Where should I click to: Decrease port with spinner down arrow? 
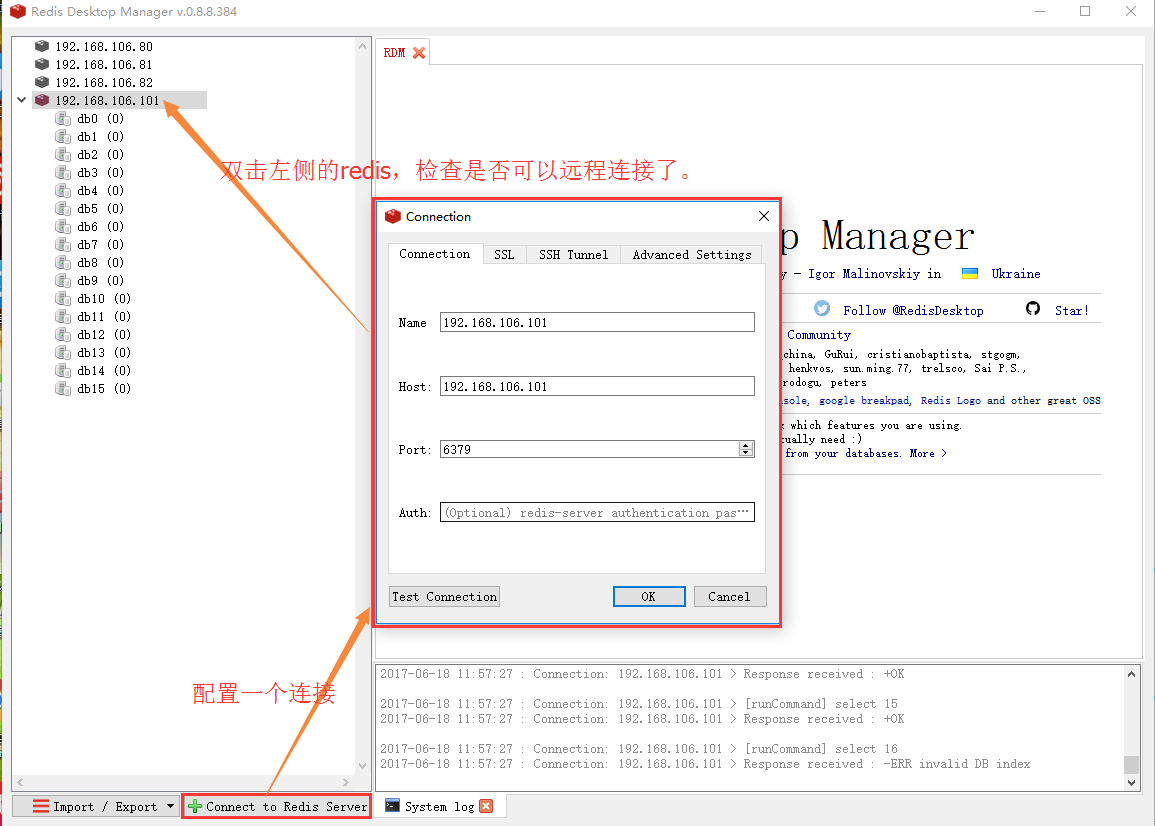click(x=746, y=453)
